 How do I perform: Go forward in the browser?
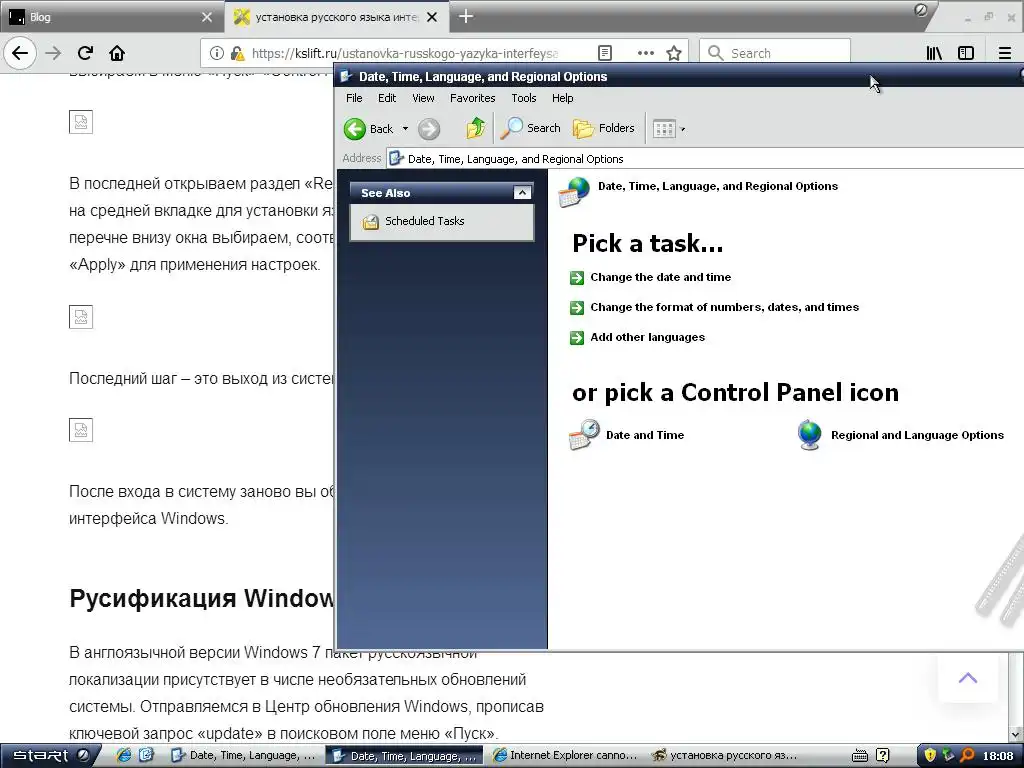click(53, 53)
